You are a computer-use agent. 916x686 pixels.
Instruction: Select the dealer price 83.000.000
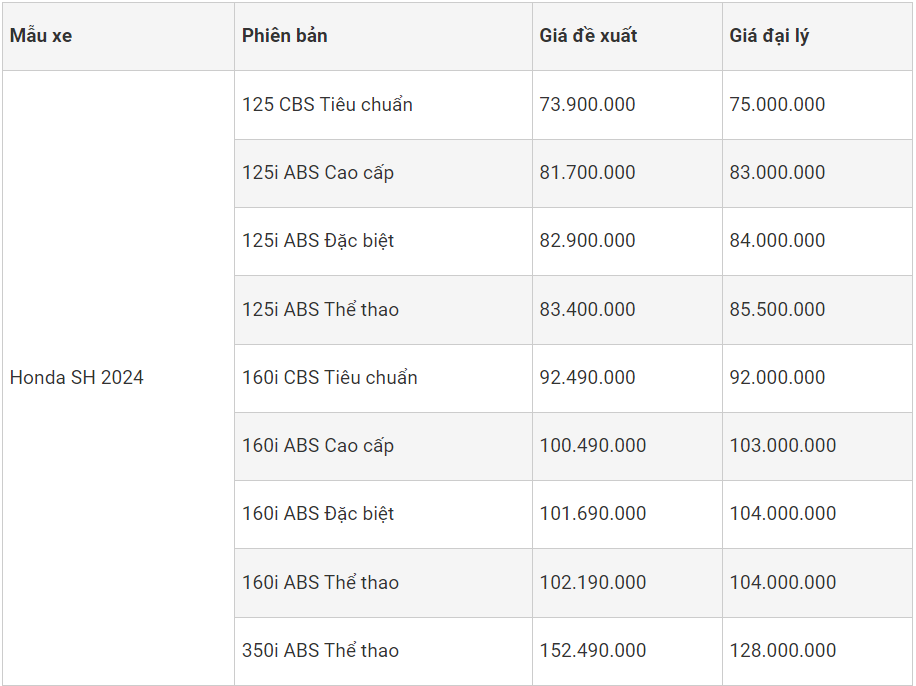777,173
